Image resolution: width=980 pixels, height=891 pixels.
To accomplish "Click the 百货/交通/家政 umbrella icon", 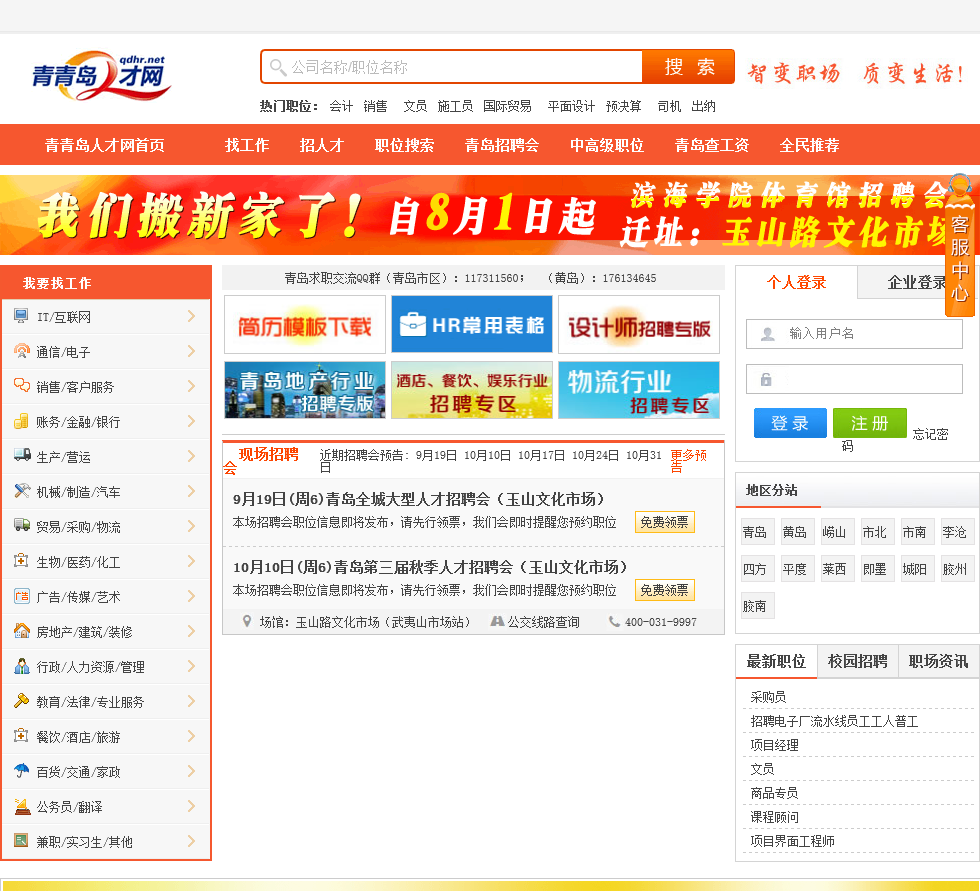I will click(x=21, y=770).
